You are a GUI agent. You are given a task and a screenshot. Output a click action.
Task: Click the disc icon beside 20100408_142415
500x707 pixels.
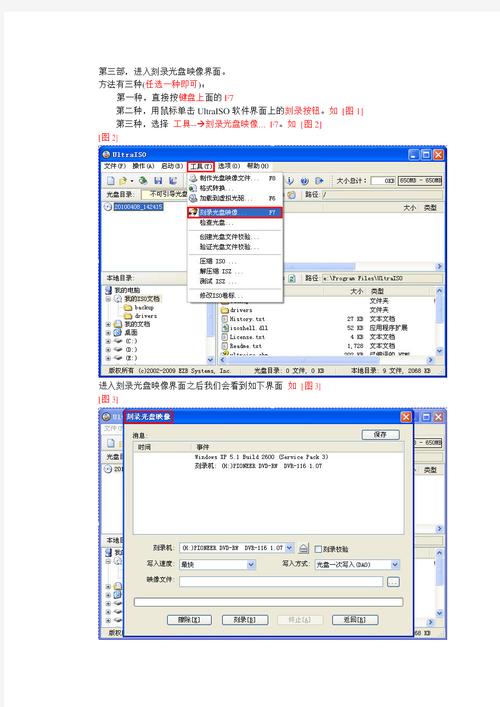click(x=108, y=207)
